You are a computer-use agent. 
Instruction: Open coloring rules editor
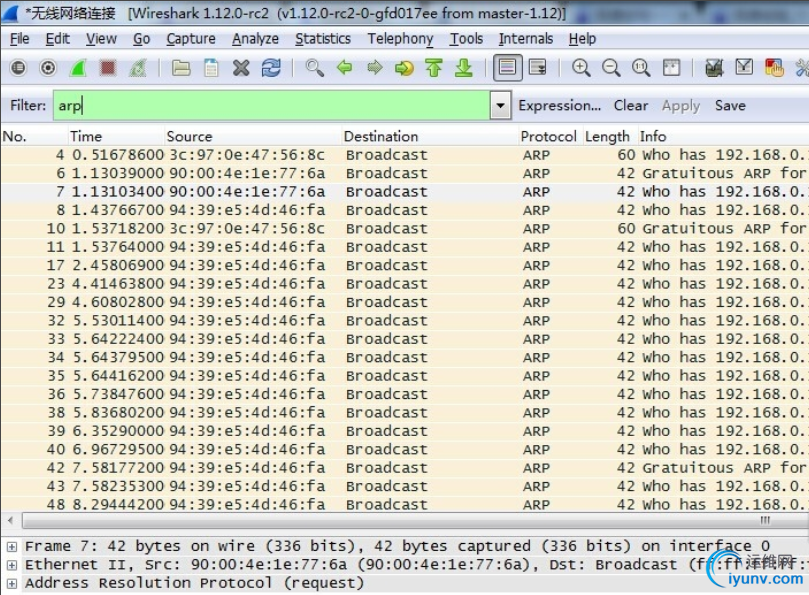774,68
